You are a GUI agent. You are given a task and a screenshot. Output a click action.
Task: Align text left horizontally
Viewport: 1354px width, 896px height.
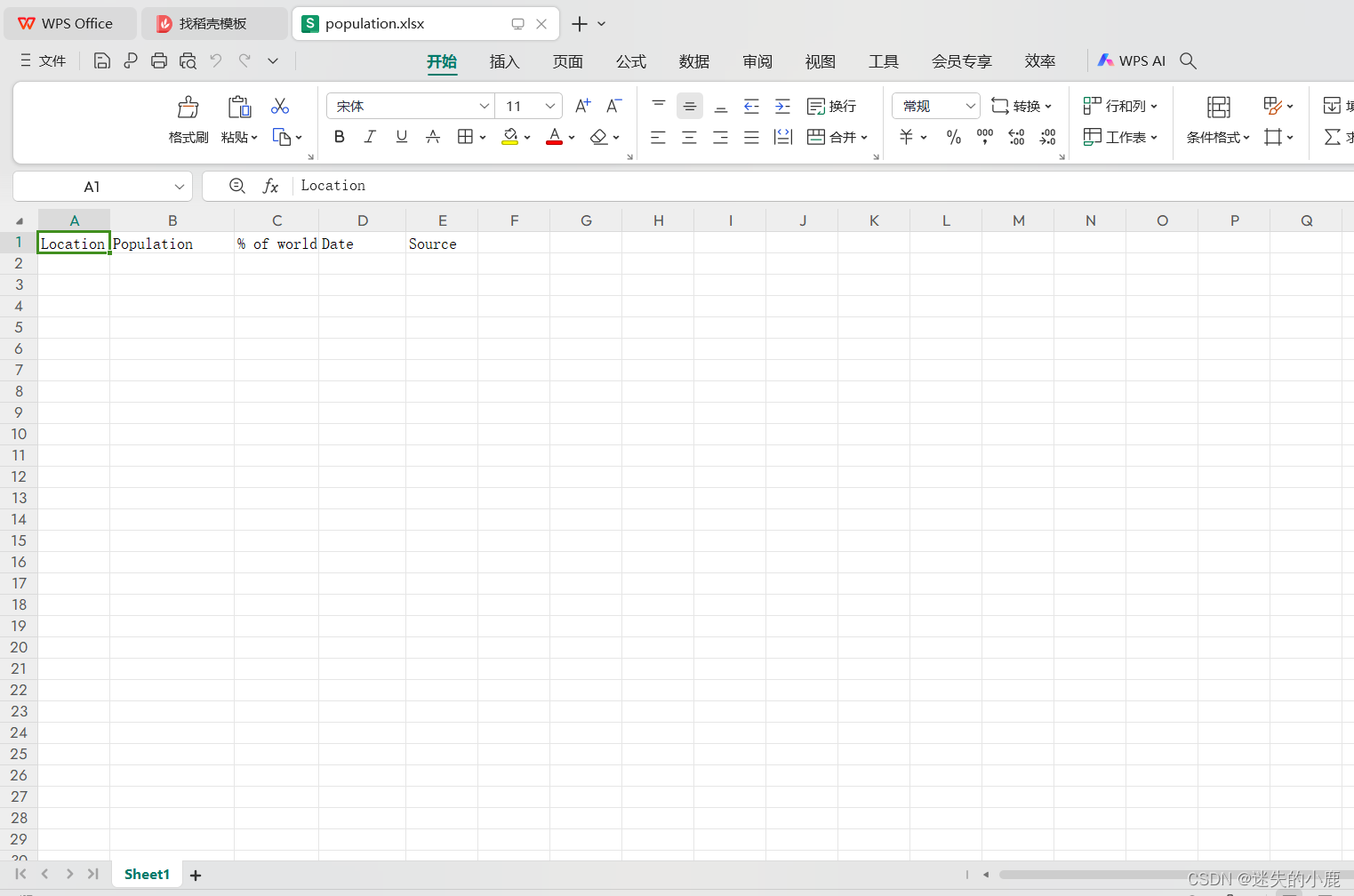click(x=658, y=137)
